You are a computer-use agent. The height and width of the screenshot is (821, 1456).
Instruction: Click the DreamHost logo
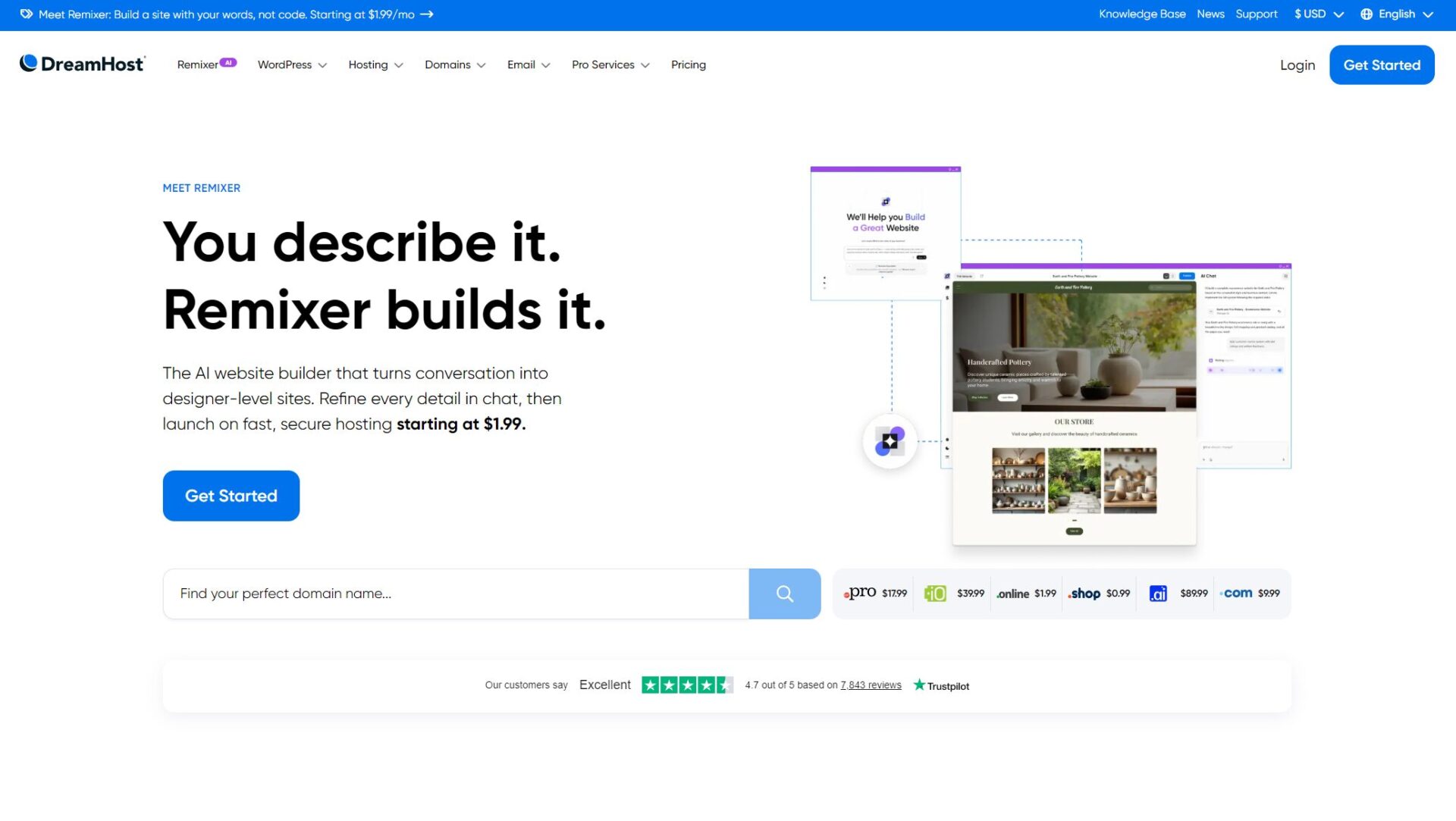[x=82, y=64]
